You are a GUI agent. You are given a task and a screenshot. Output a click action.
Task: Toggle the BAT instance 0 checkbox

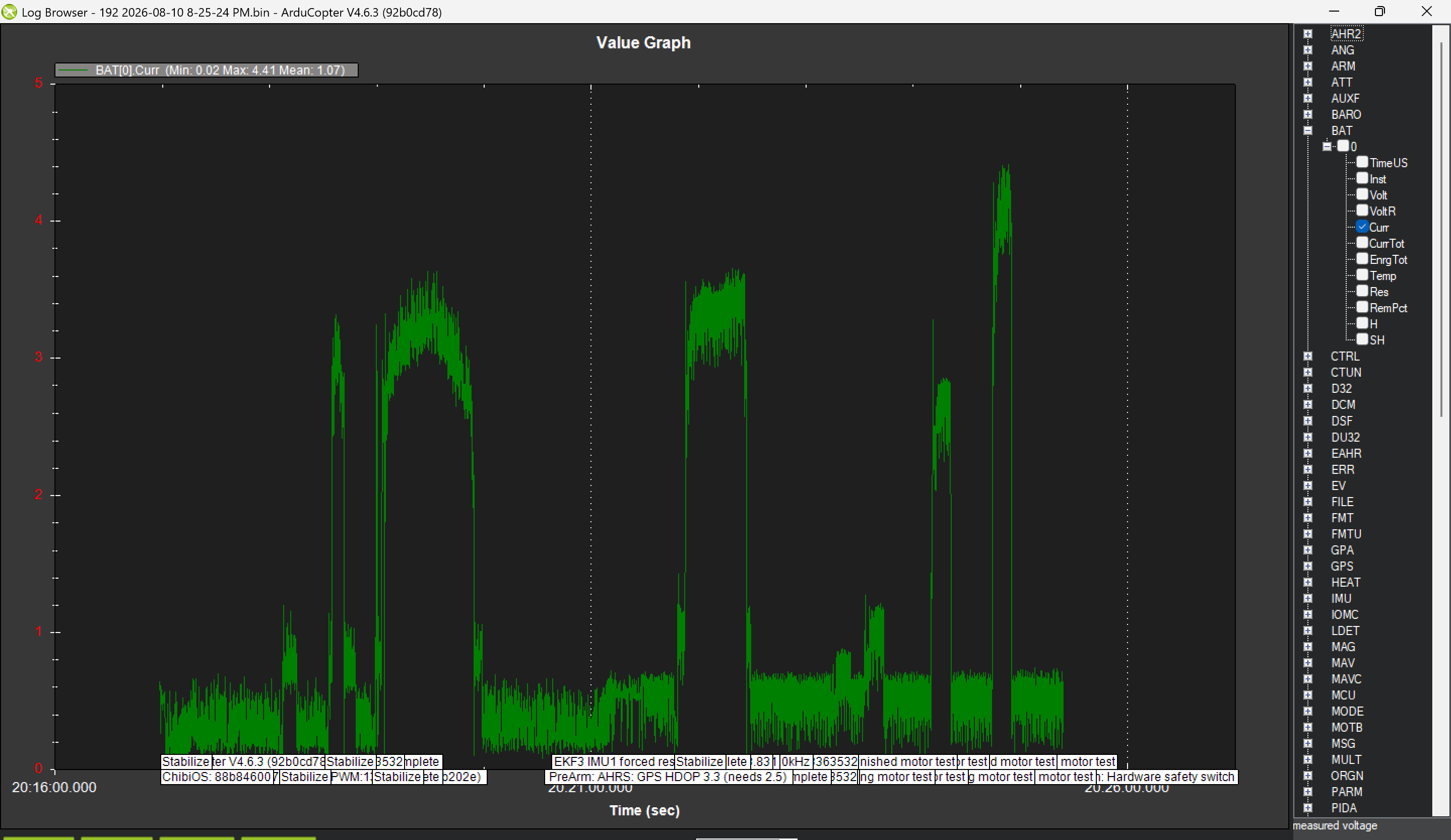(x=1343, y=146)
